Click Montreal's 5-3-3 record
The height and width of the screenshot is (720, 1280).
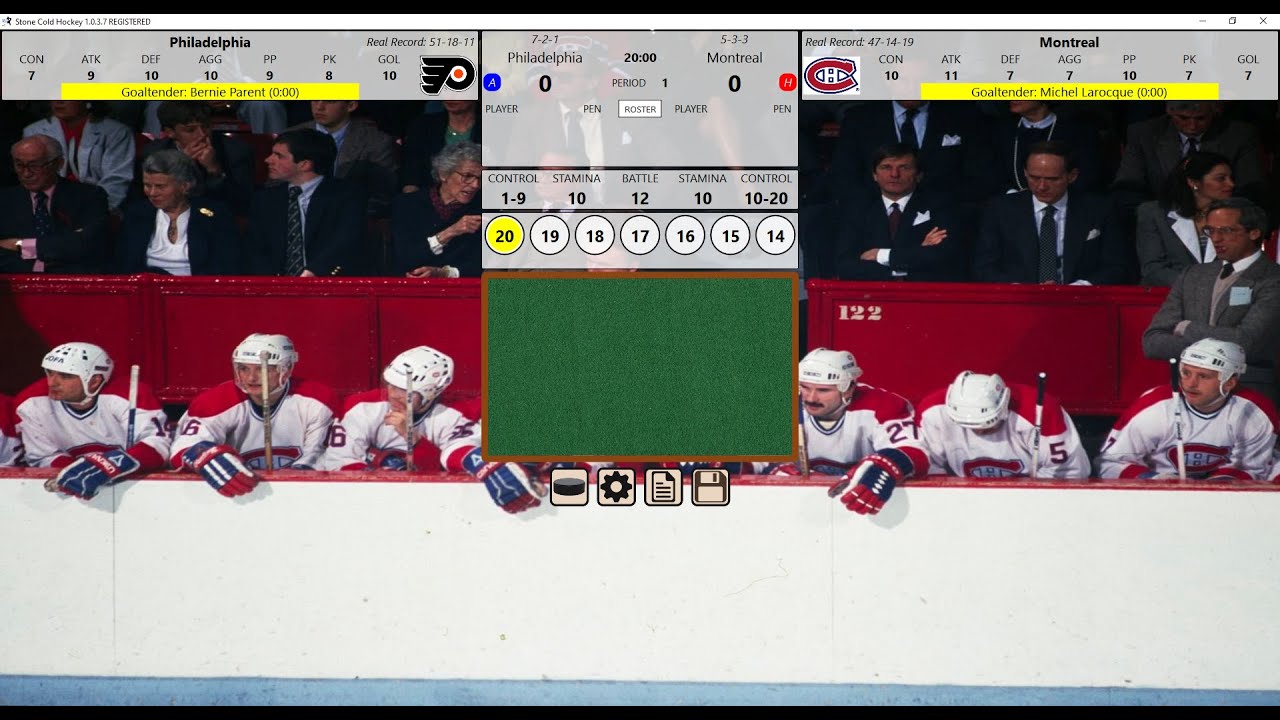tap(734, 40)
